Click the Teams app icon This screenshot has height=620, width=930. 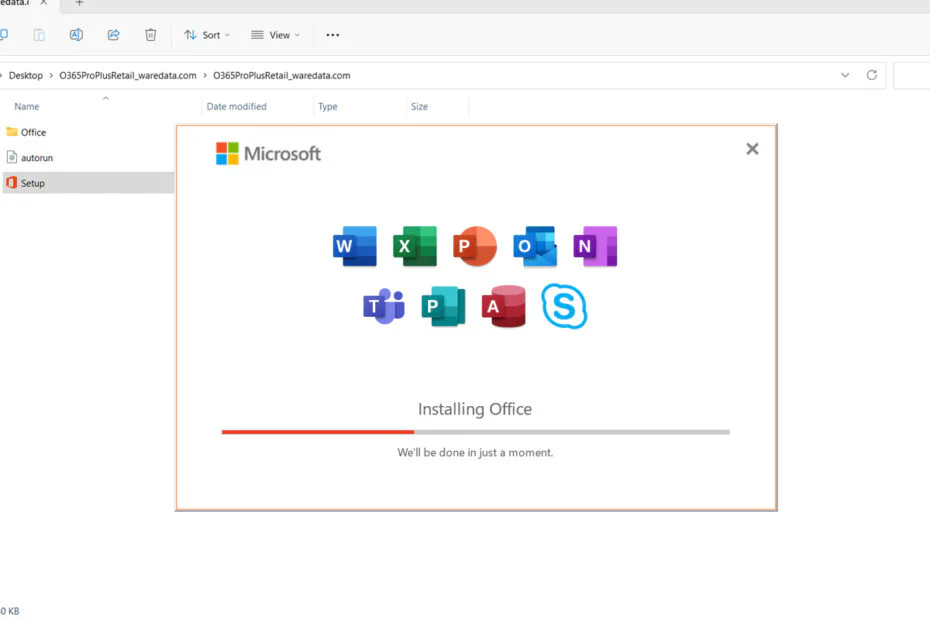point(384,306)
